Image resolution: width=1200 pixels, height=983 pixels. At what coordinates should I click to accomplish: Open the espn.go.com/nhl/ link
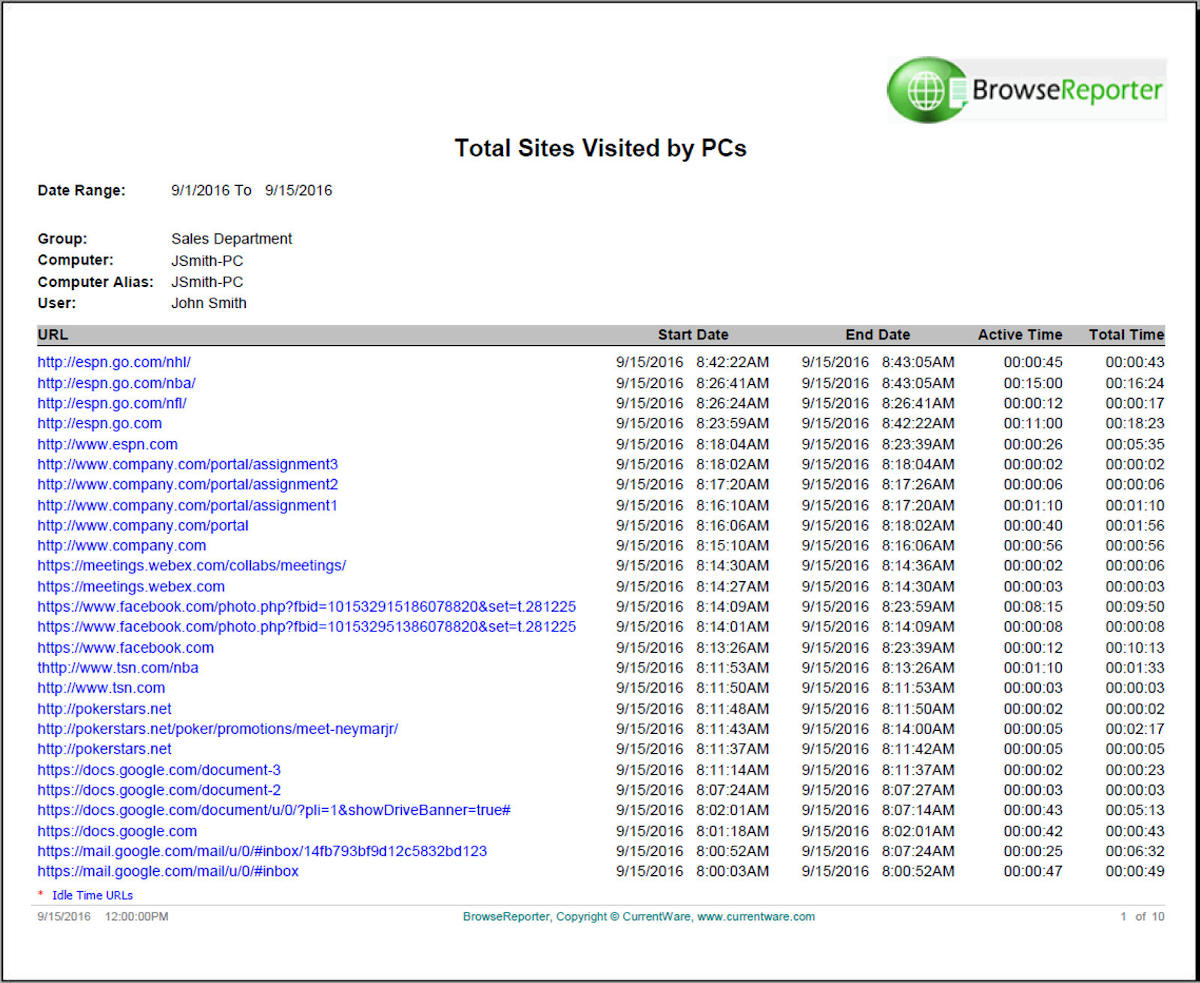(114, 362)
